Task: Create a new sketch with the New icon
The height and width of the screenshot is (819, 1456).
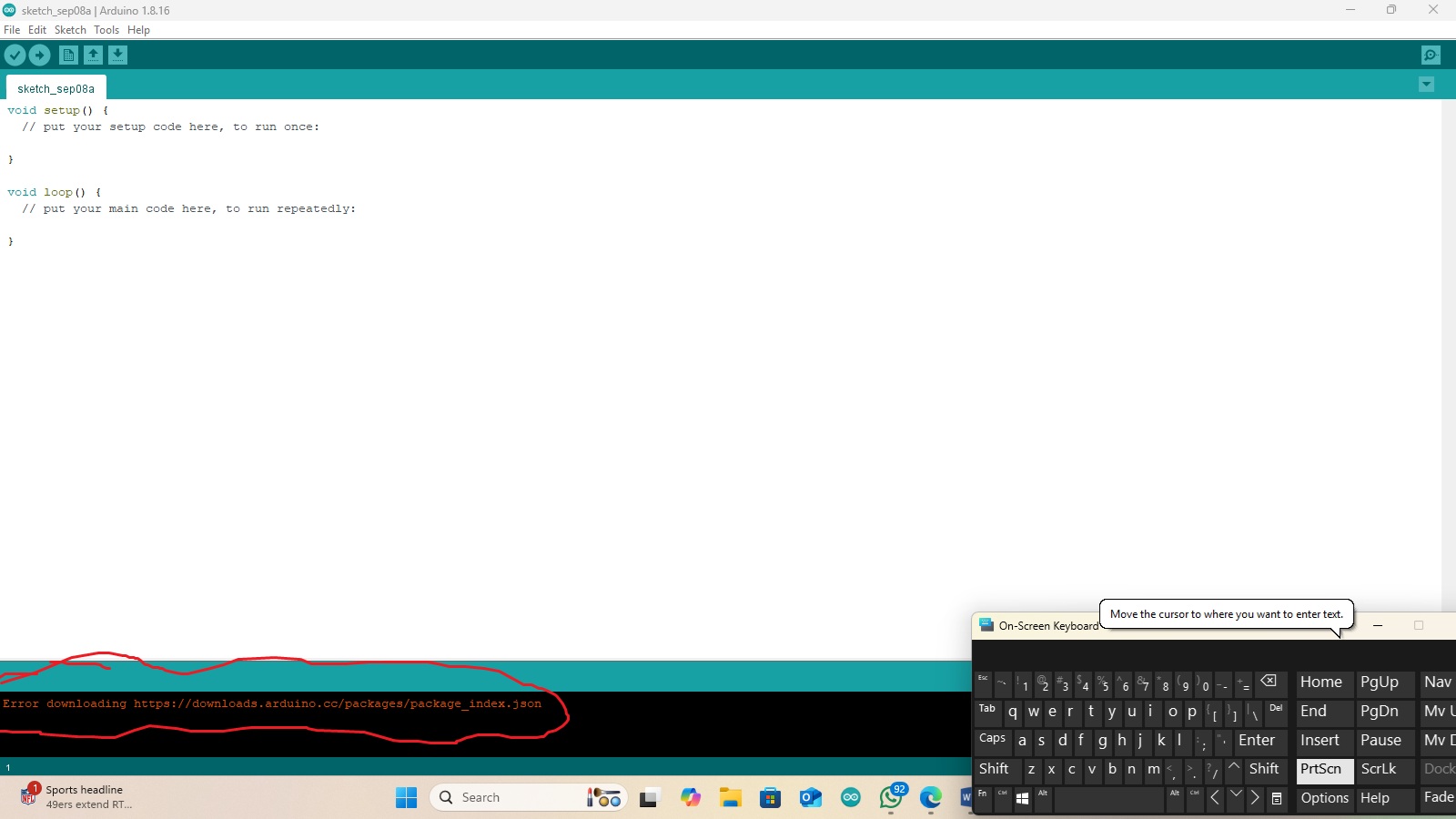Action: tap(68, 56)
